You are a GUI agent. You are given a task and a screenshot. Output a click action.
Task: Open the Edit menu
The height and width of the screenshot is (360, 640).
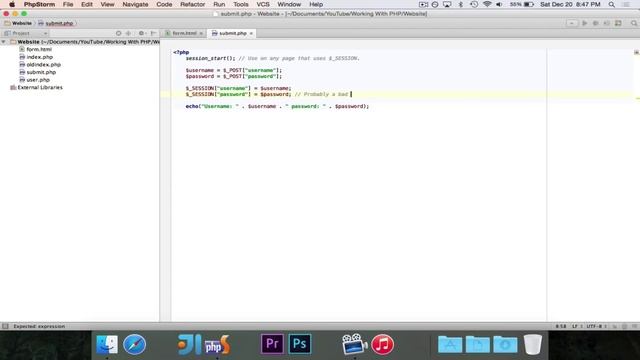pos(87,4)
